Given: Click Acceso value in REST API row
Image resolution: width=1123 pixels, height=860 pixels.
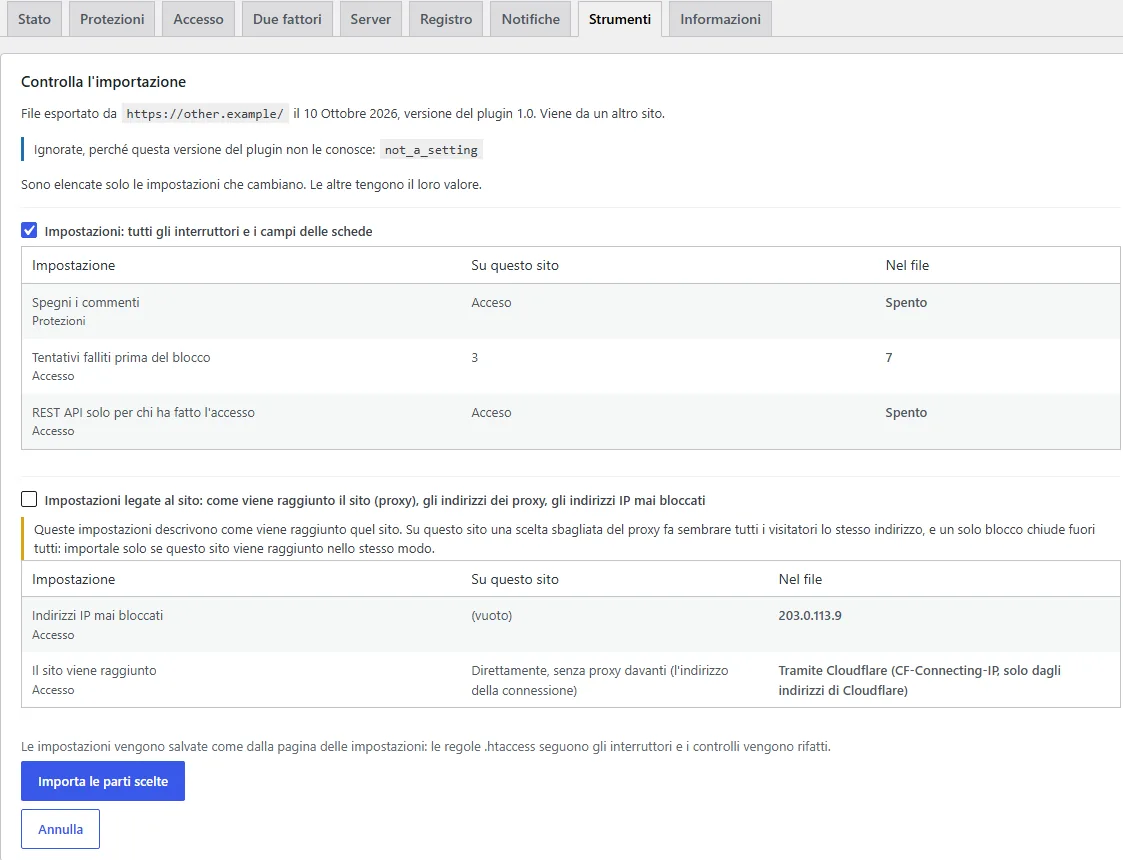Looking at the screenshot, I should 491,412.
